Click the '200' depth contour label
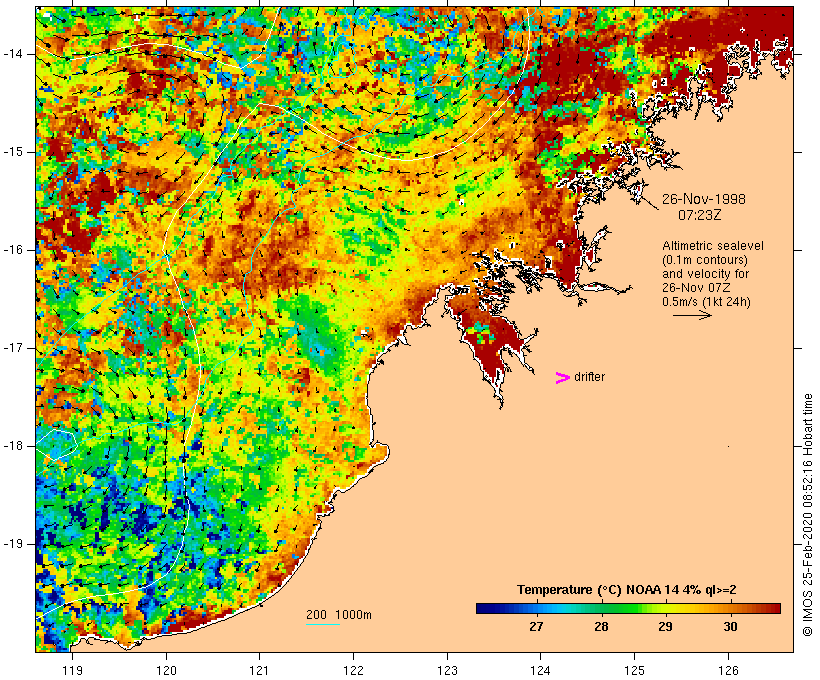 pyautogui.click(x=316, y=615)
